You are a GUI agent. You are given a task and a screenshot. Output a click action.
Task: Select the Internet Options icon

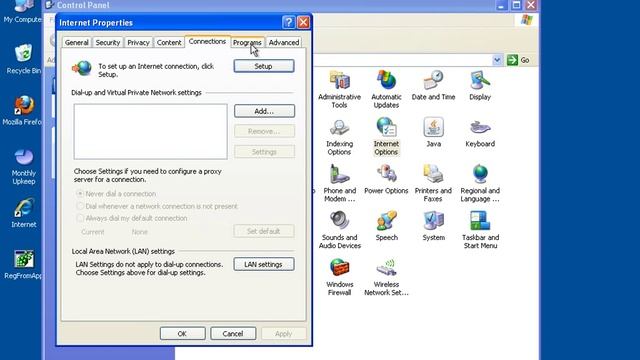click(x=386, y=137)
